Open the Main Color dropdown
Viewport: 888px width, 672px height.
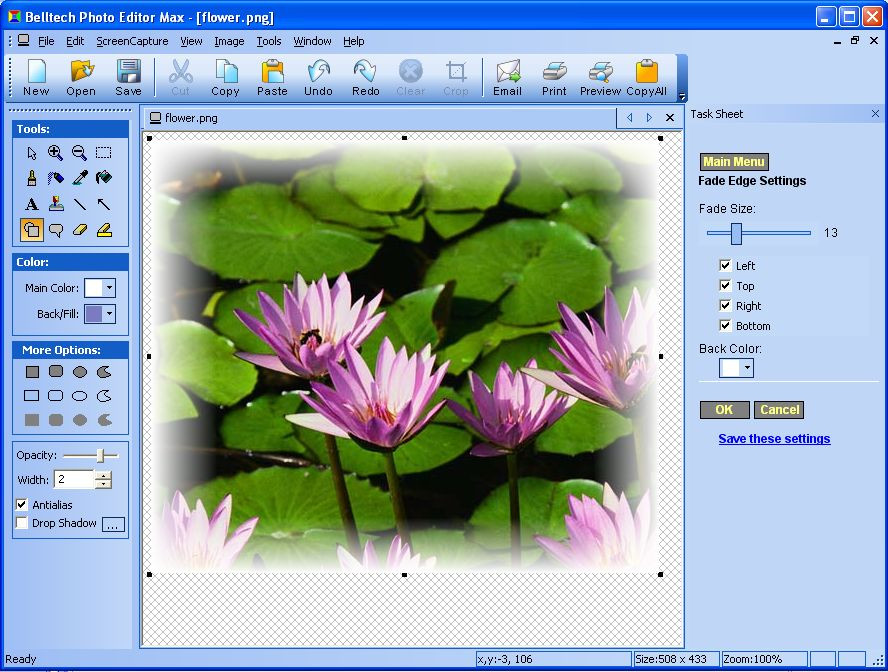tap(109, 288)
